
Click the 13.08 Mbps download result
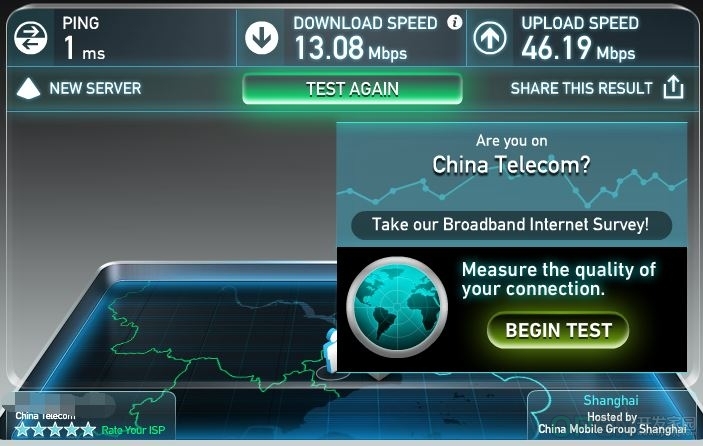click(351, 48)
